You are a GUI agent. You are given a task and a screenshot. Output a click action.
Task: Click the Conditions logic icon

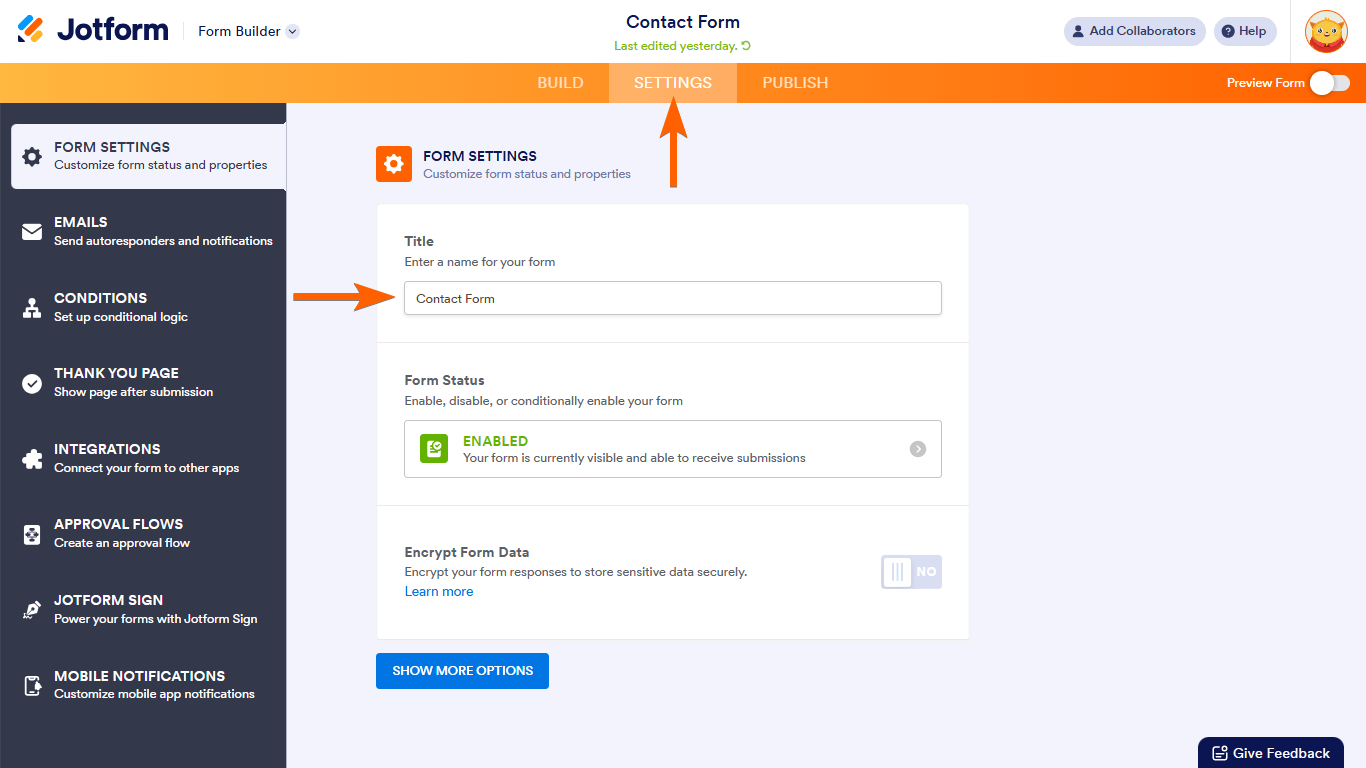32,308
